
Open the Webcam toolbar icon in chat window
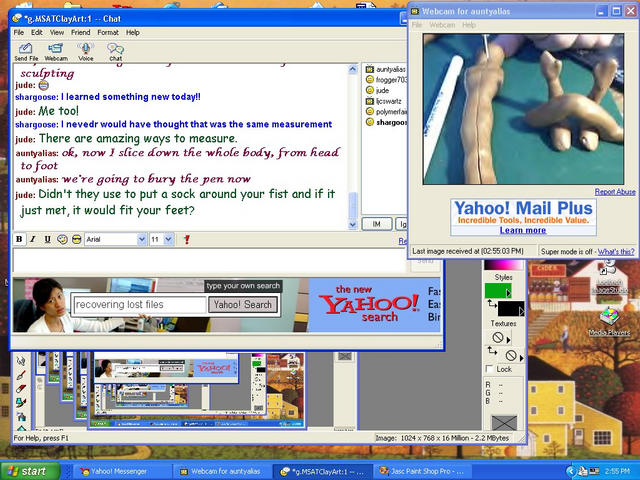(56, 51)
